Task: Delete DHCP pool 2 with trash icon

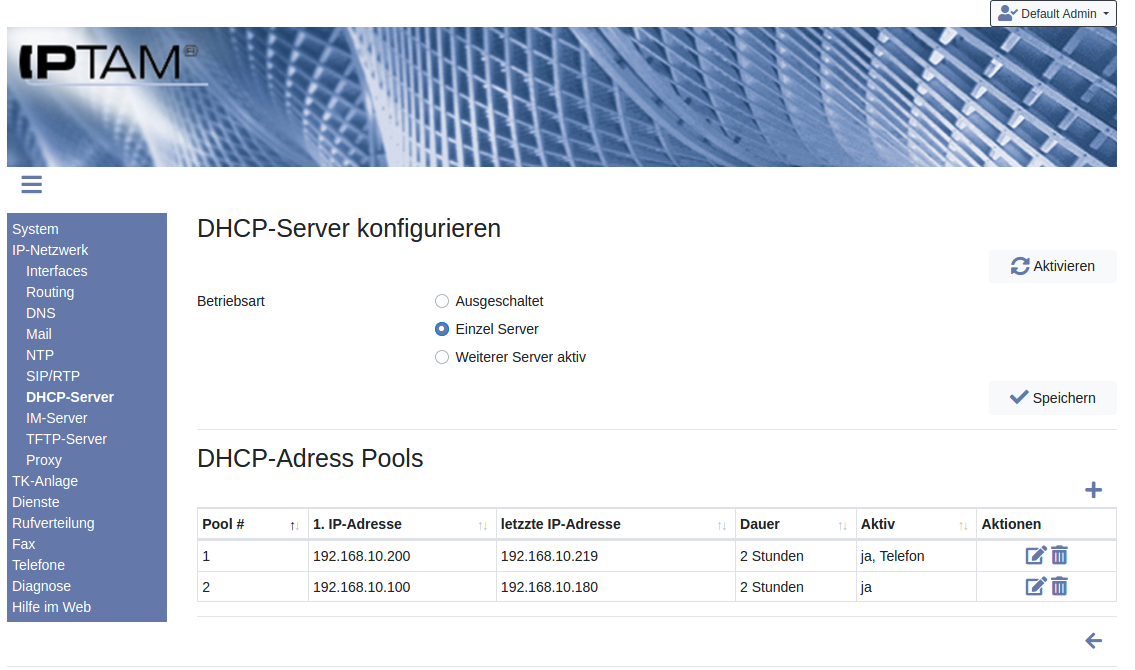Action: tap(1060, 587)
